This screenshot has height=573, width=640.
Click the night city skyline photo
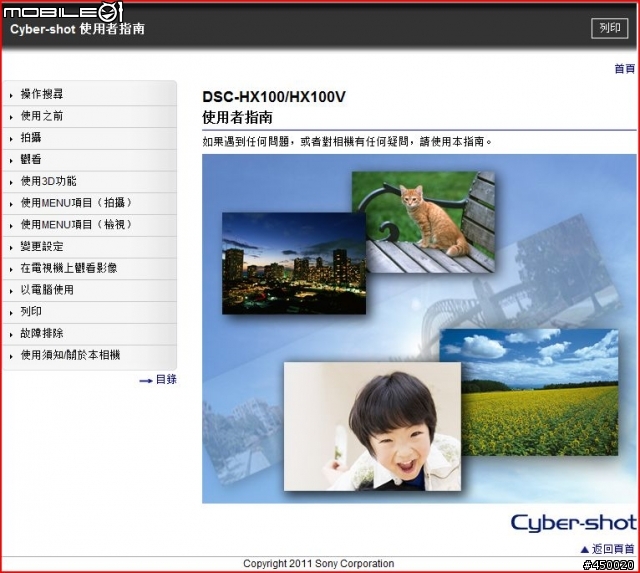[294, 263]
